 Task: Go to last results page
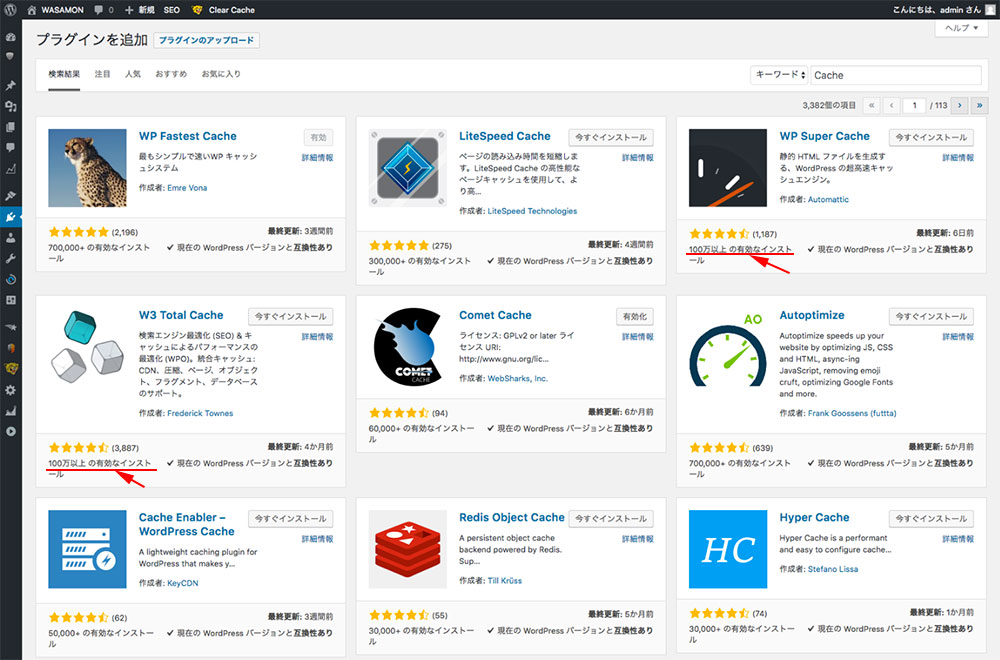point(980,105)
